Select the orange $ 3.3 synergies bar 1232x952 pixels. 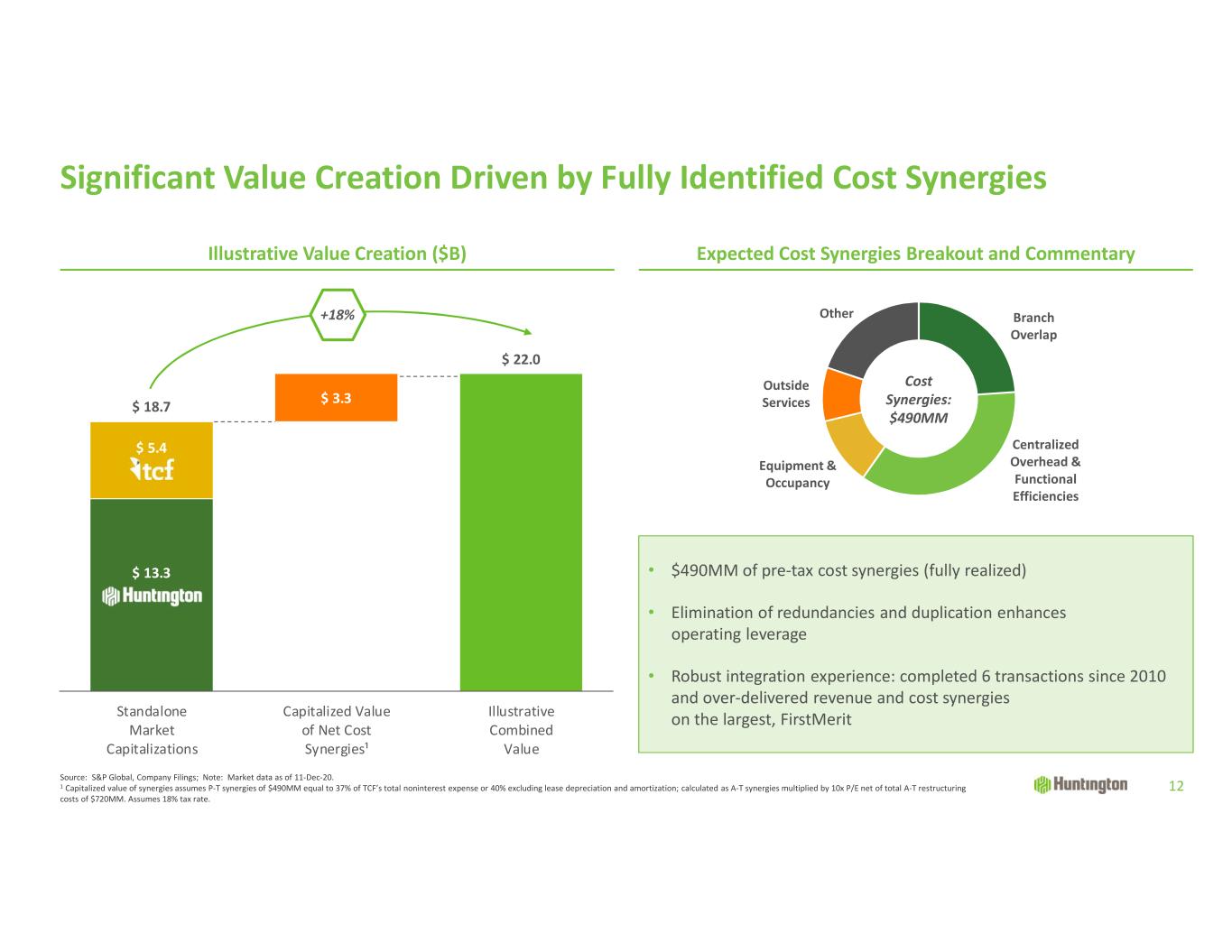point(336,397)
